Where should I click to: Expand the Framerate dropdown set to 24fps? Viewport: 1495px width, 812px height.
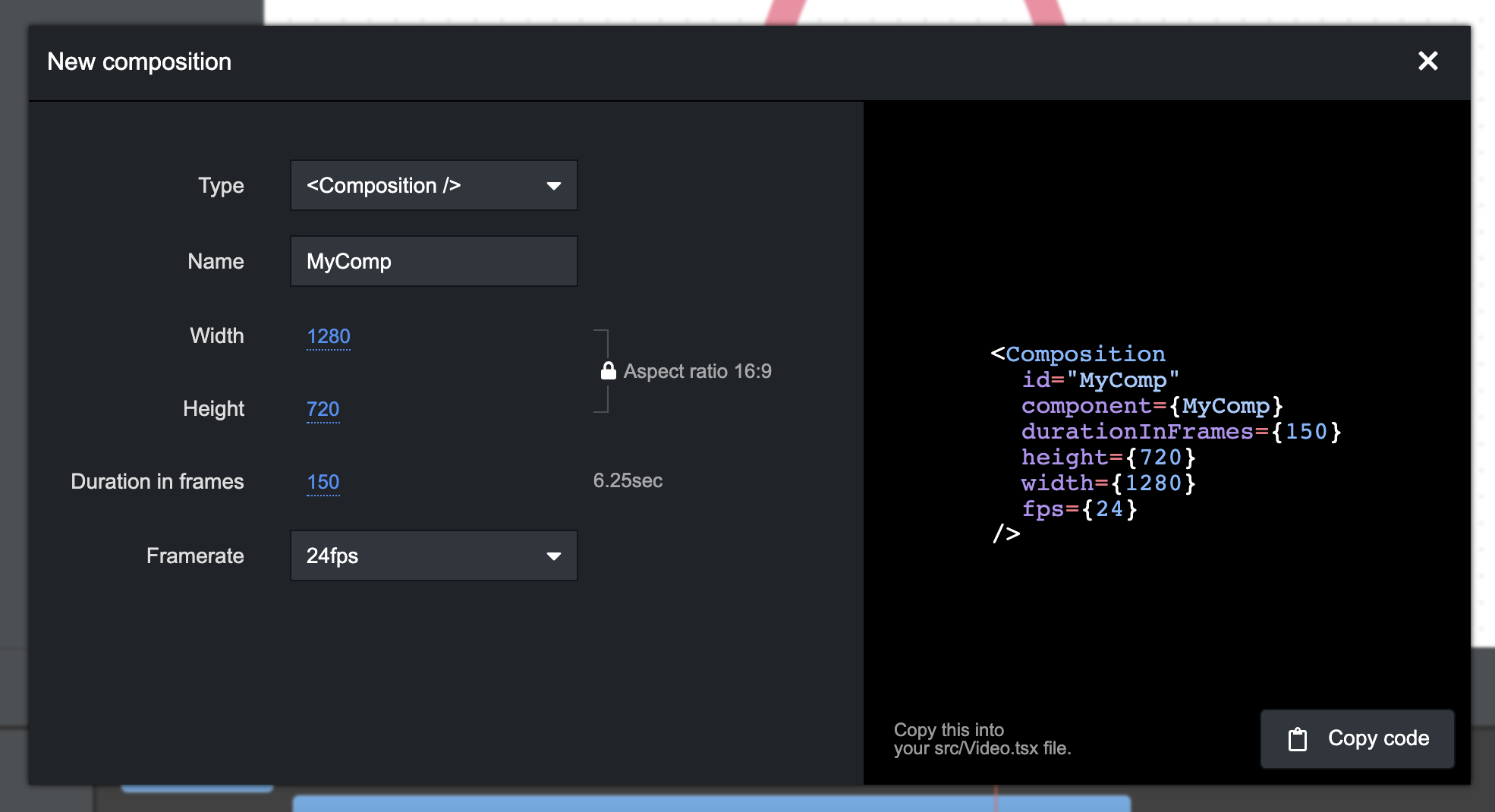433,556
